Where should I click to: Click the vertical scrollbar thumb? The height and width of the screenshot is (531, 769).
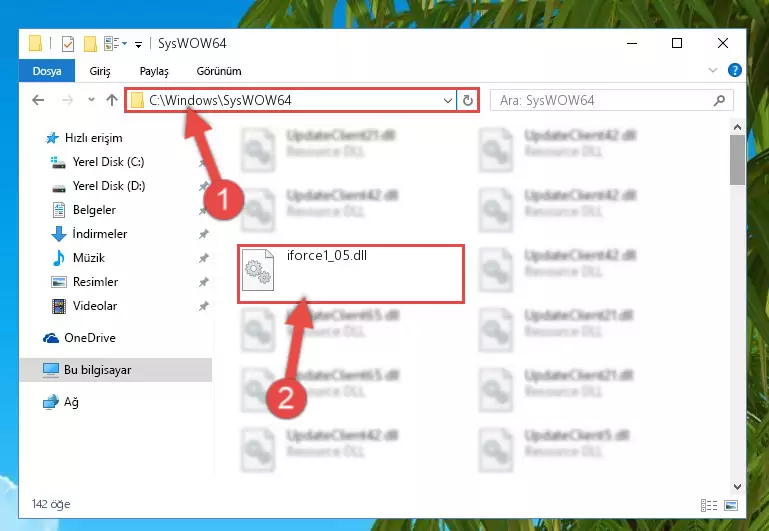737,160
